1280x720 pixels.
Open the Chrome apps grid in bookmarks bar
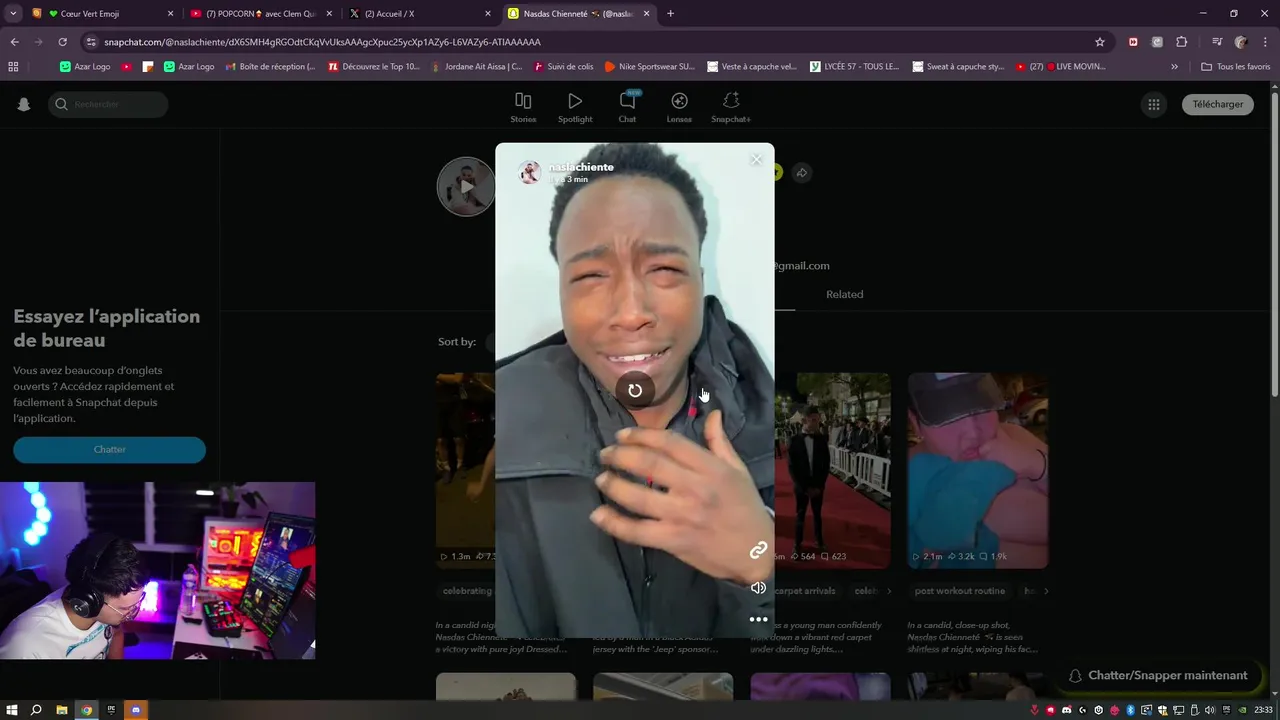click(13, 66)
